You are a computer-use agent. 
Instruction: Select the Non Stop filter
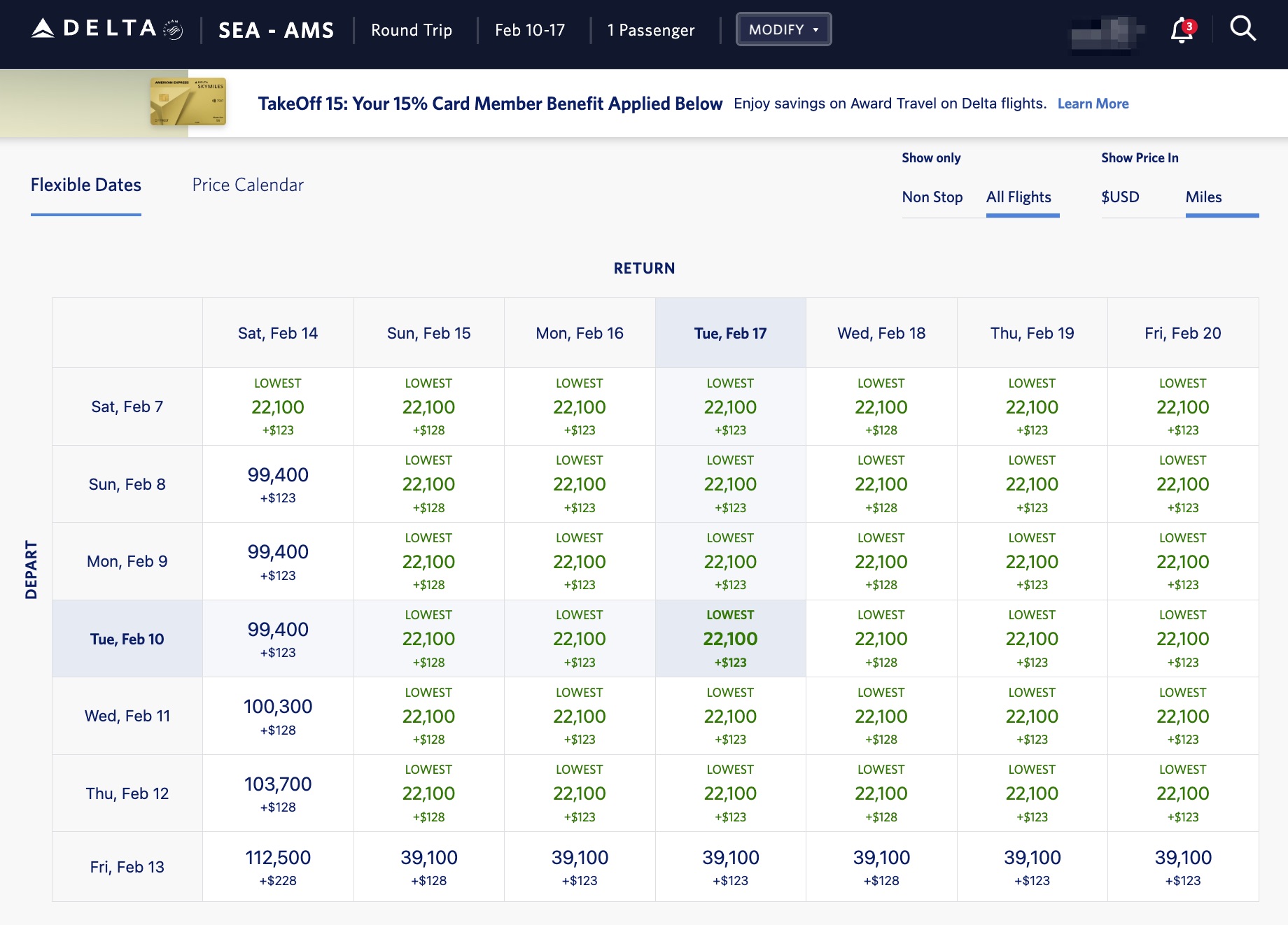coord(932,197)
